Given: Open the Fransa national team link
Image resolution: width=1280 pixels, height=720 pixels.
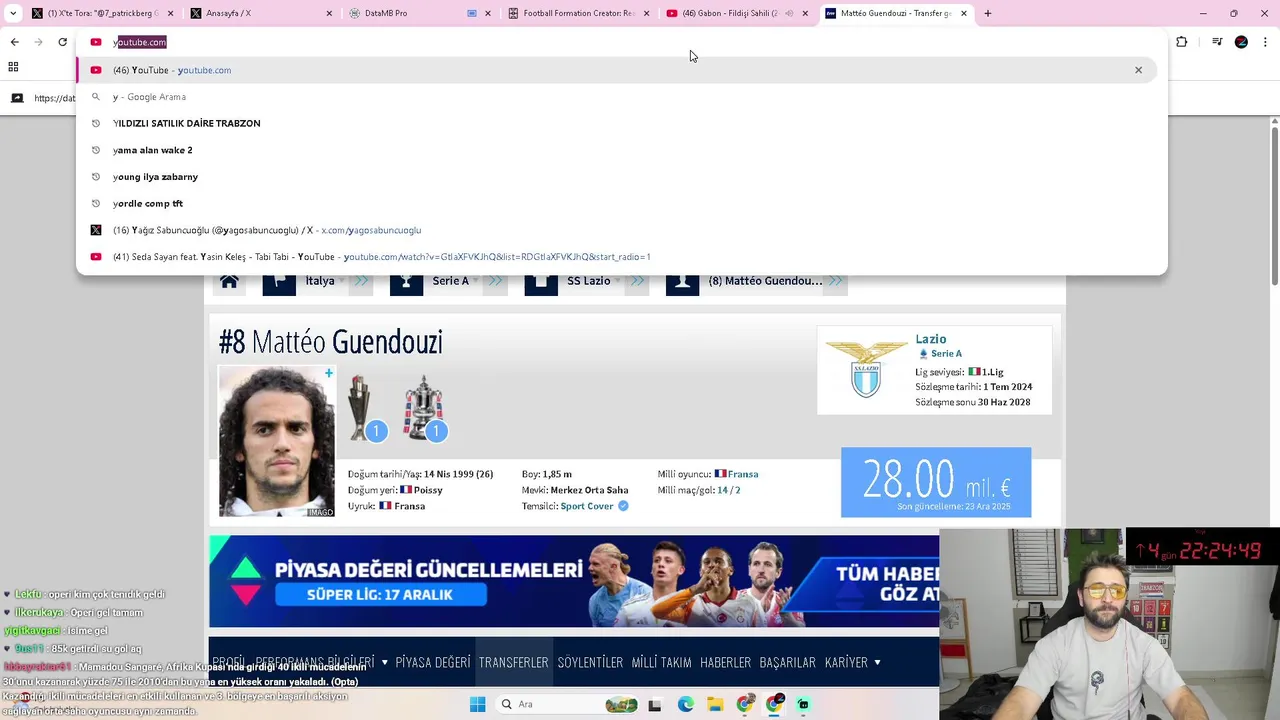Looking at the screenshot, I should tap(742, 474).
